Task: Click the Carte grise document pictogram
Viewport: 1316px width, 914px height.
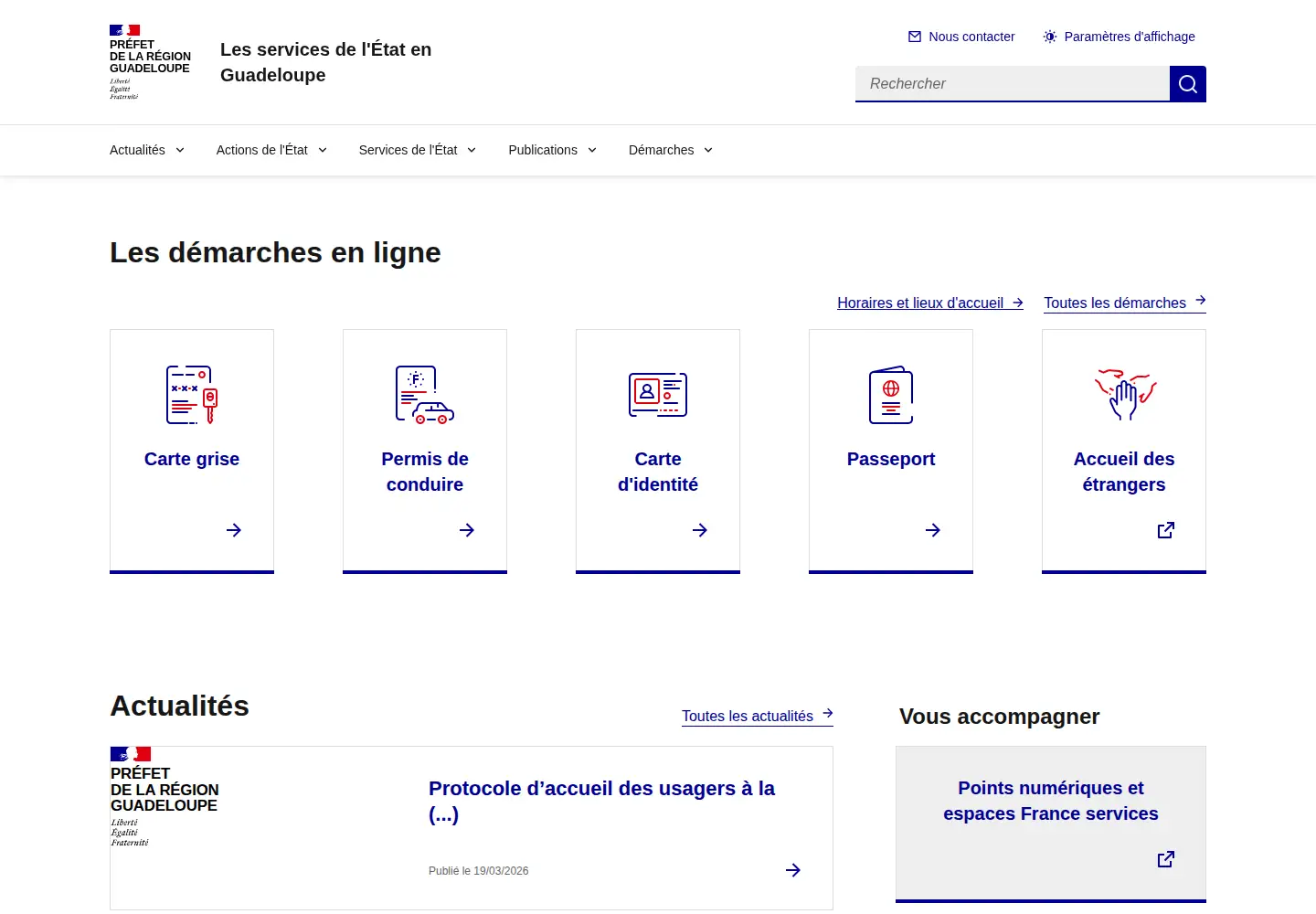Action: [192, 395]
